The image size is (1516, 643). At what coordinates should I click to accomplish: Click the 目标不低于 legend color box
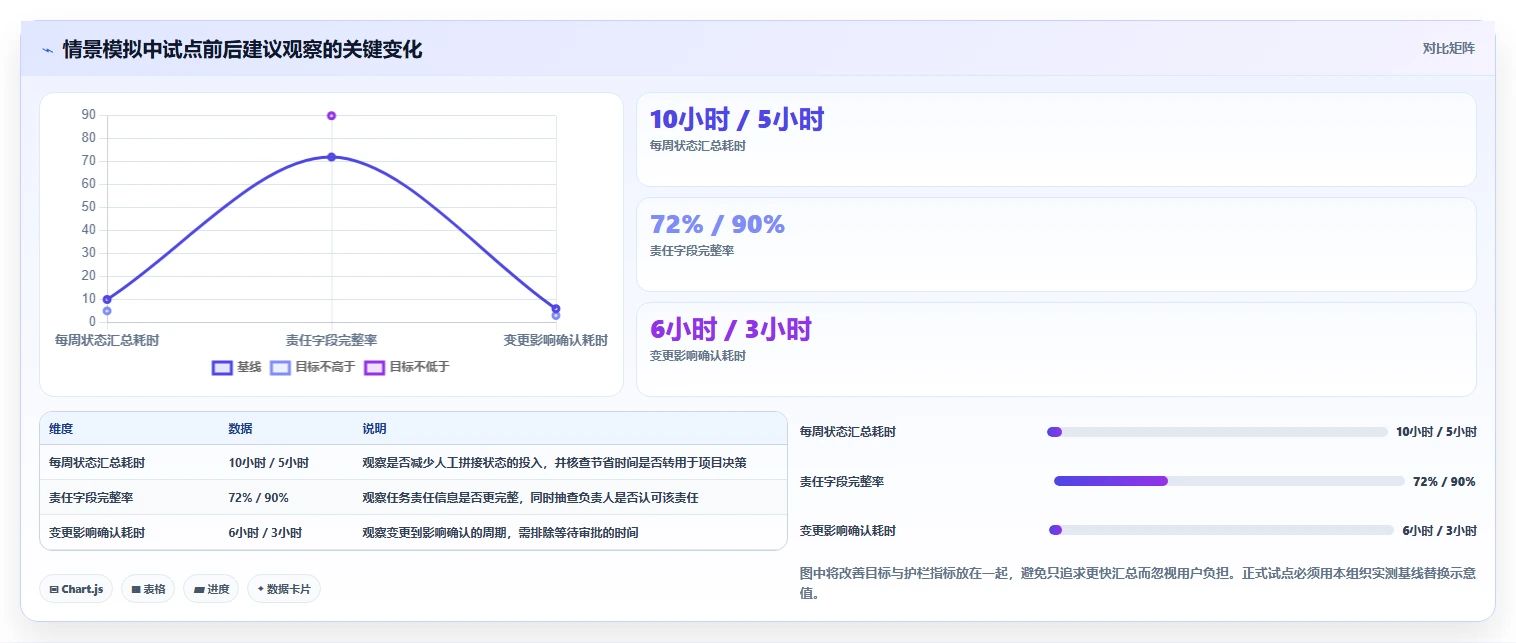375,367
